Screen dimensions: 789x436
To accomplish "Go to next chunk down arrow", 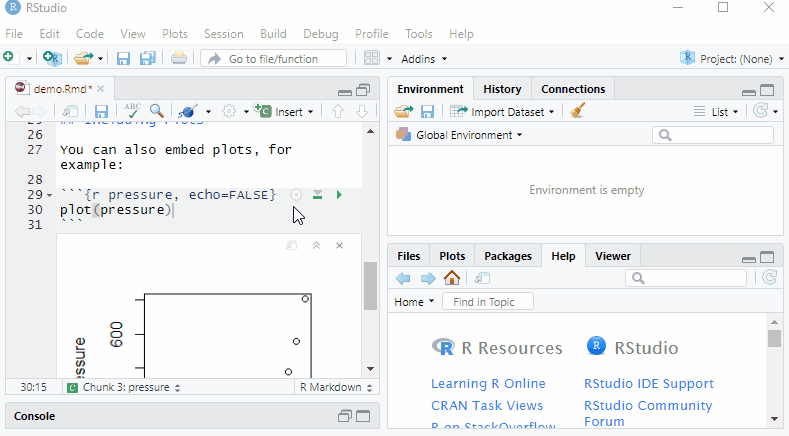I will click(x=362, y=111).
